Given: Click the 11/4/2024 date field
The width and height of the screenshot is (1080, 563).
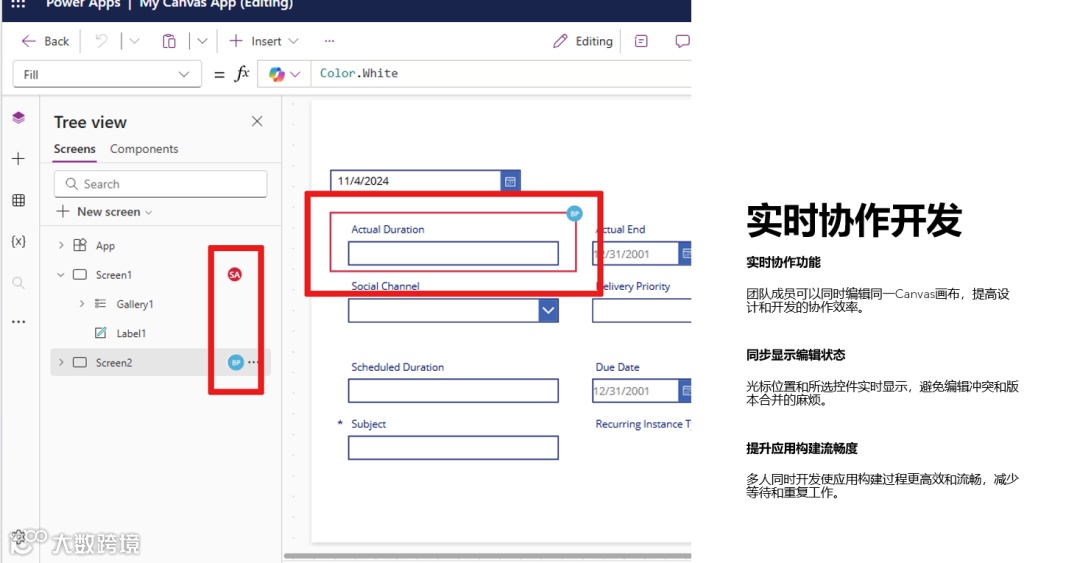Looking at the screenshot, I should click(415, 181).
